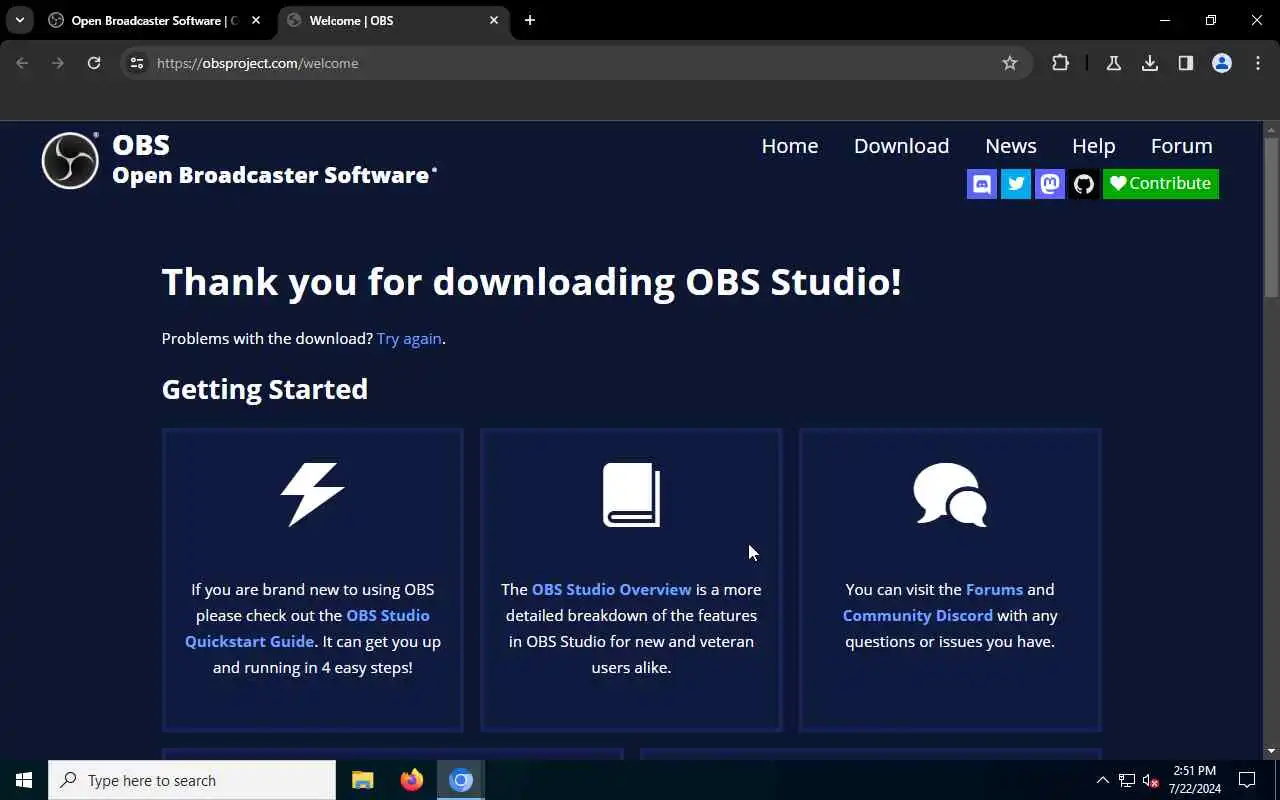Open the OBS Discord server icon
Viewport: 1280px width, 800px height.
[982, 184]
